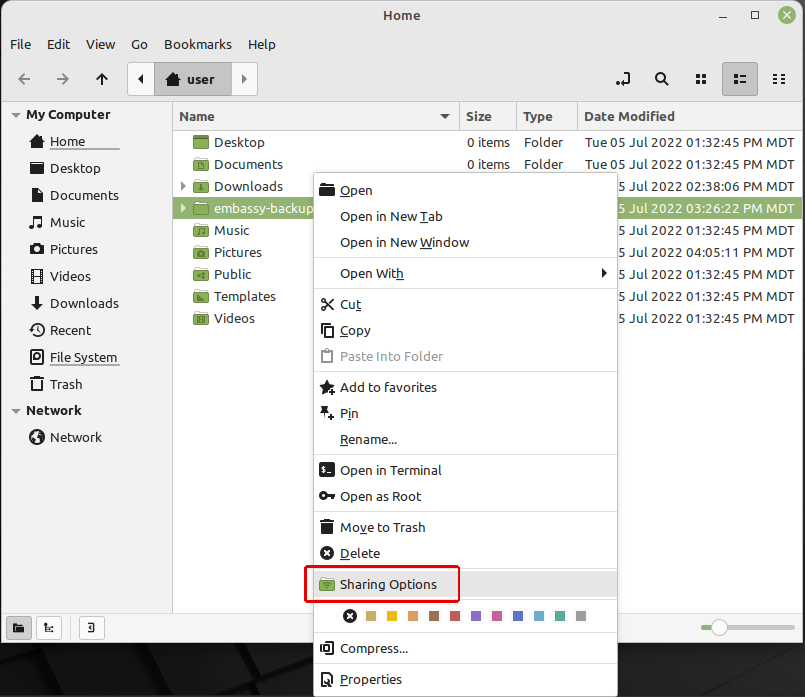Show treeview in the sidebar
The image size is (805, 697).
point(47,628)
